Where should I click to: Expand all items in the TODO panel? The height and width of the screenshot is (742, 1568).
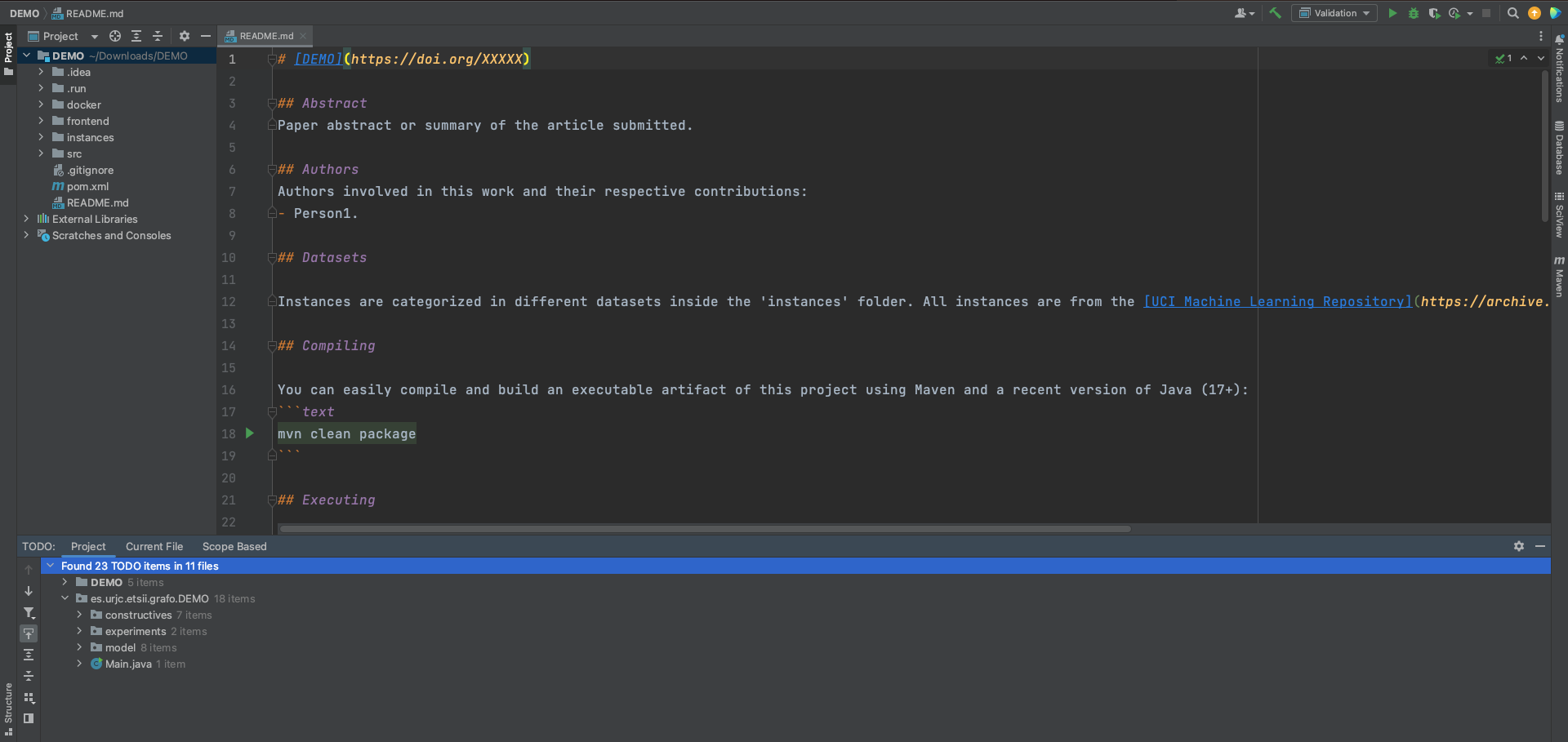(x=29, y=655)
